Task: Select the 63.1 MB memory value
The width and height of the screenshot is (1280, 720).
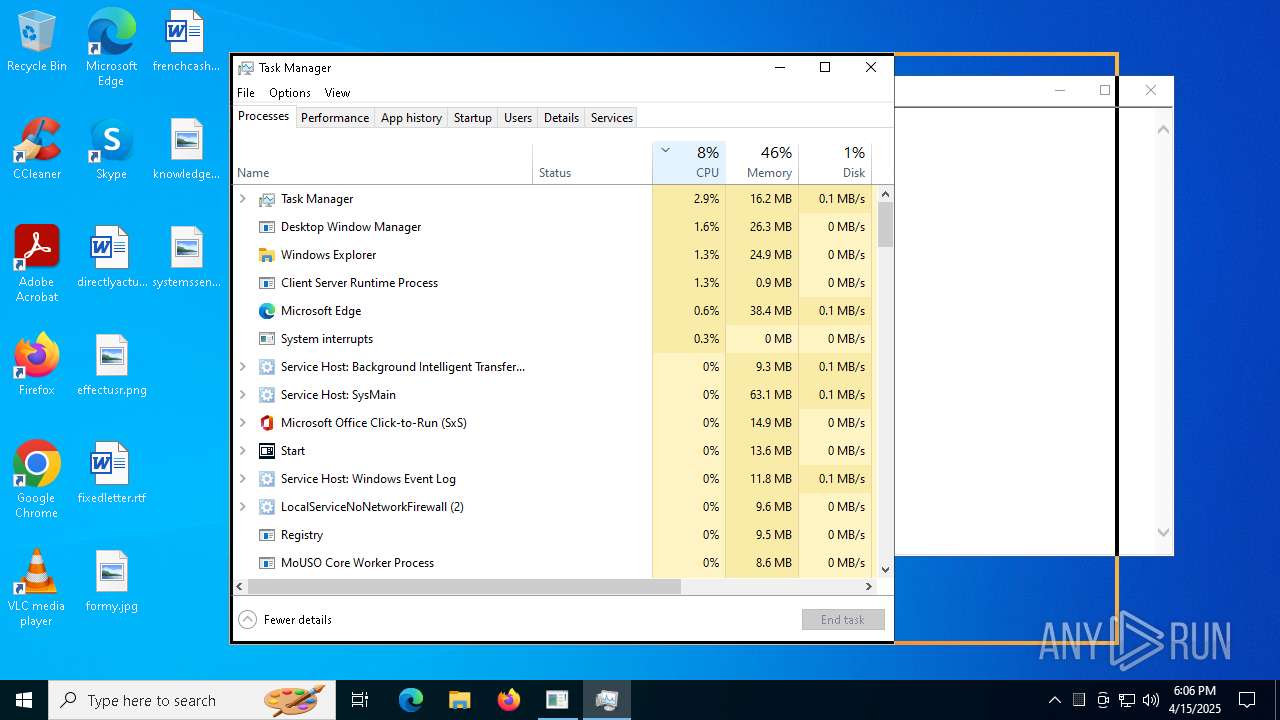Action: 771,395
